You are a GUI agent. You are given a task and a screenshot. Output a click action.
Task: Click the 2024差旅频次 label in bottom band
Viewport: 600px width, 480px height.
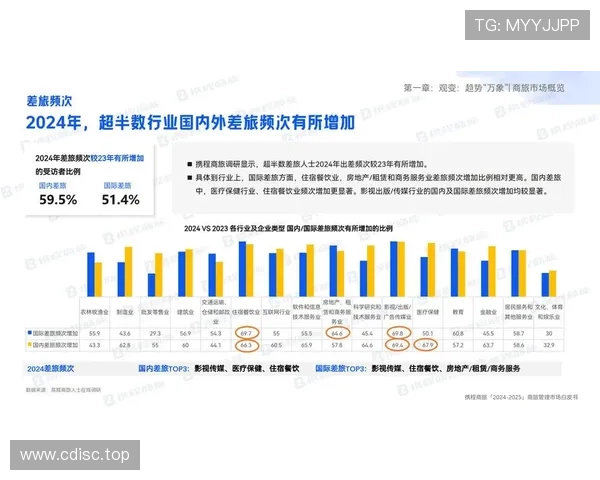(x=51, y=368)
